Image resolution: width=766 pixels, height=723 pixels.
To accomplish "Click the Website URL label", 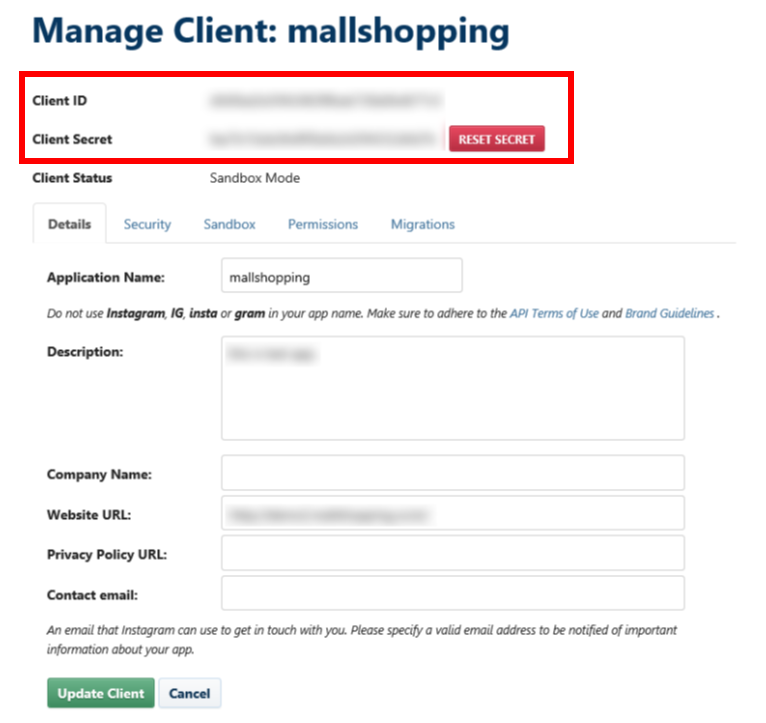I will pyautogui.click(x=89, y=515).
